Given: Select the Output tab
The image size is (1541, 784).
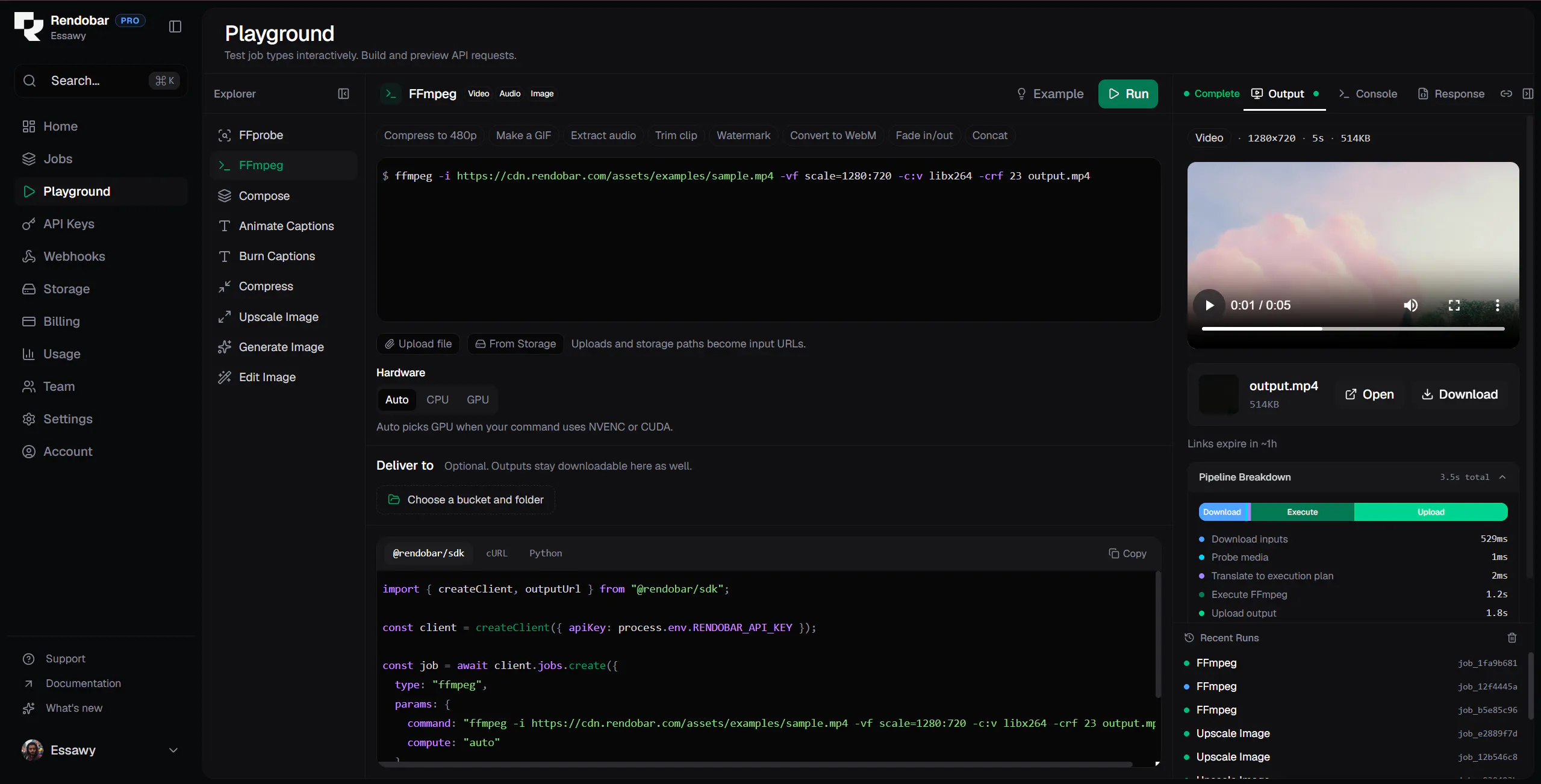Looking at the screenshot, I should pyautogui.click(x=1284, y=94).
